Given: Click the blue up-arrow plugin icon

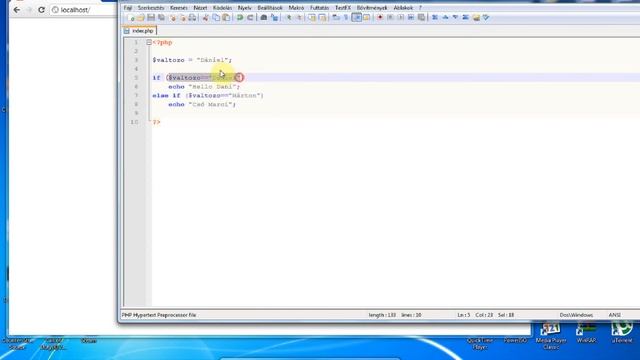Looking at the screenshot, I should point(445,18).
